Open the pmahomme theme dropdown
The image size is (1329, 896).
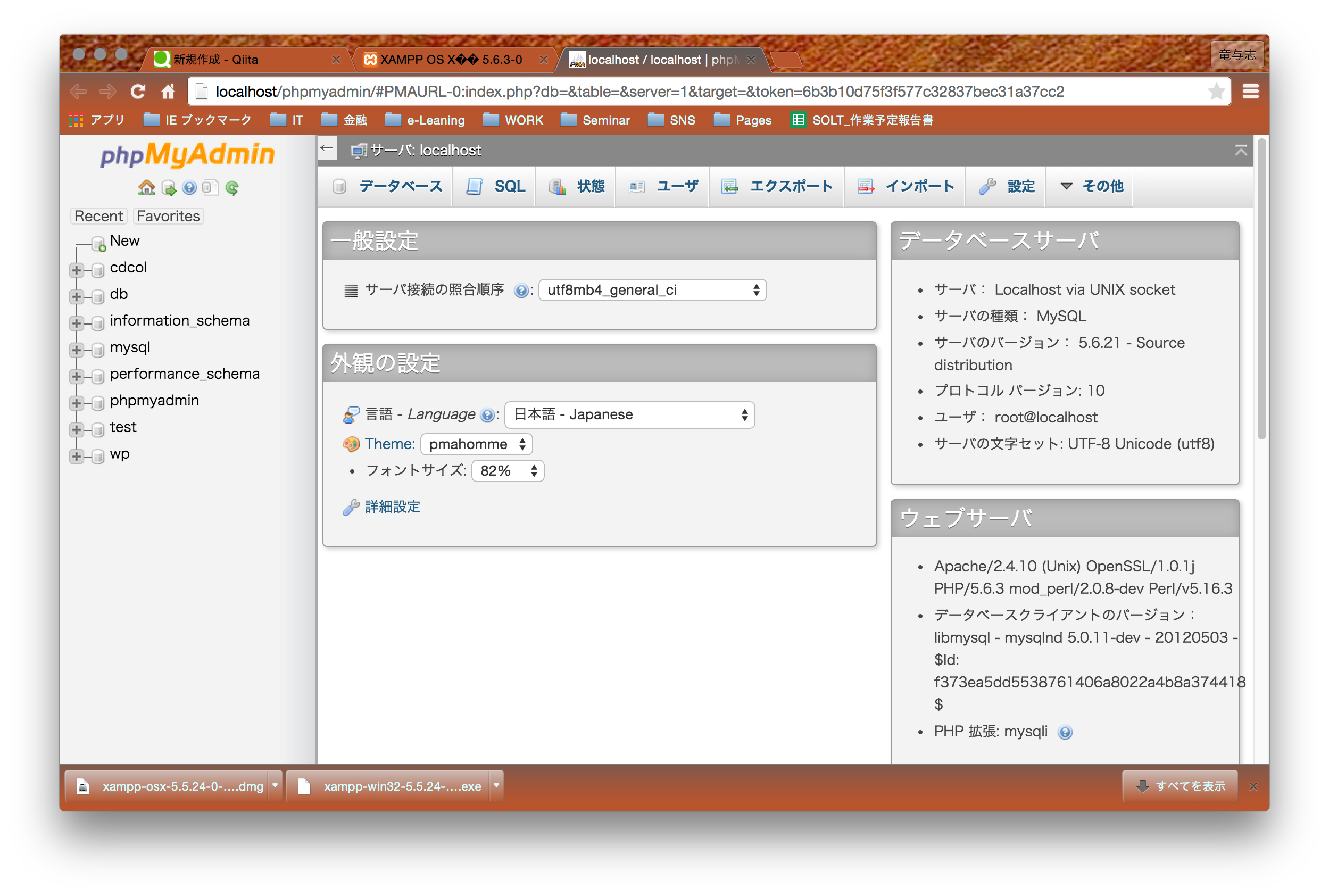click(476, 445)
